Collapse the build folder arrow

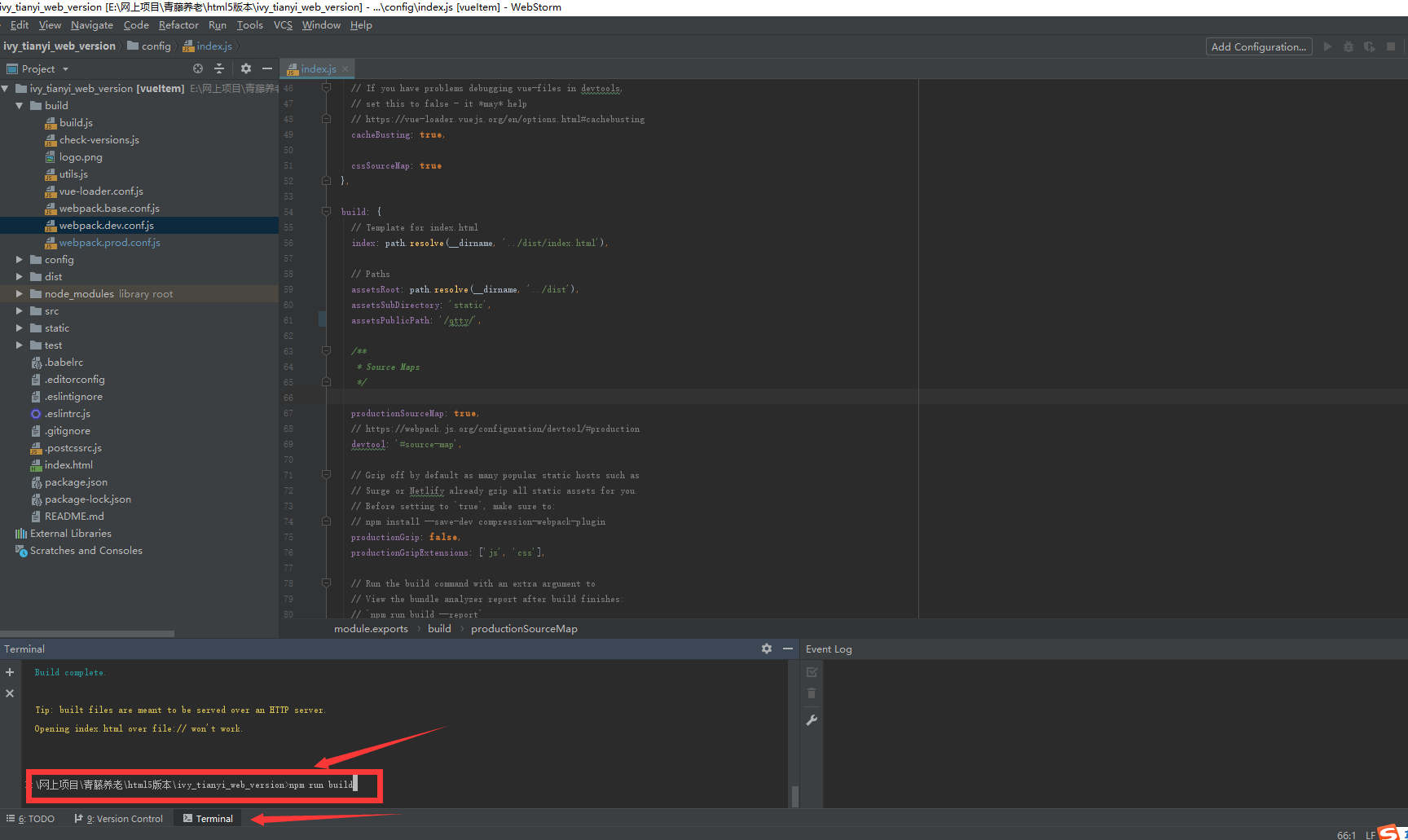coord(20,106)
